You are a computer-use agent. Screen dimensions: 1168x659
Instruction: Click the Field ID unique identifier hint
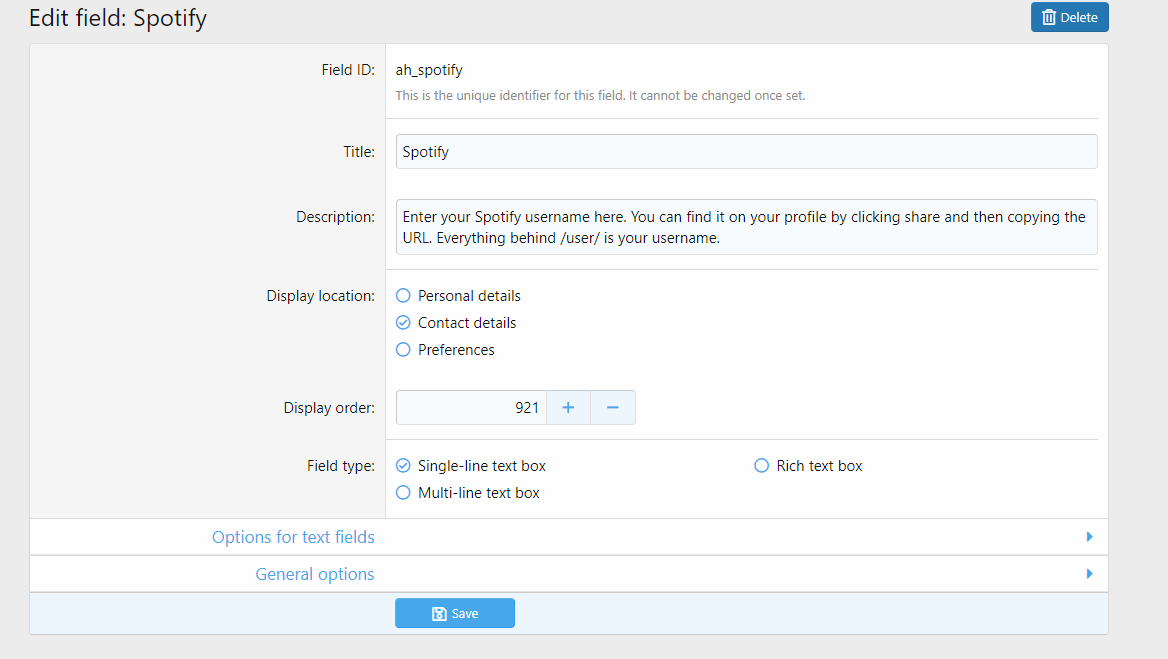tap(600, 95)
